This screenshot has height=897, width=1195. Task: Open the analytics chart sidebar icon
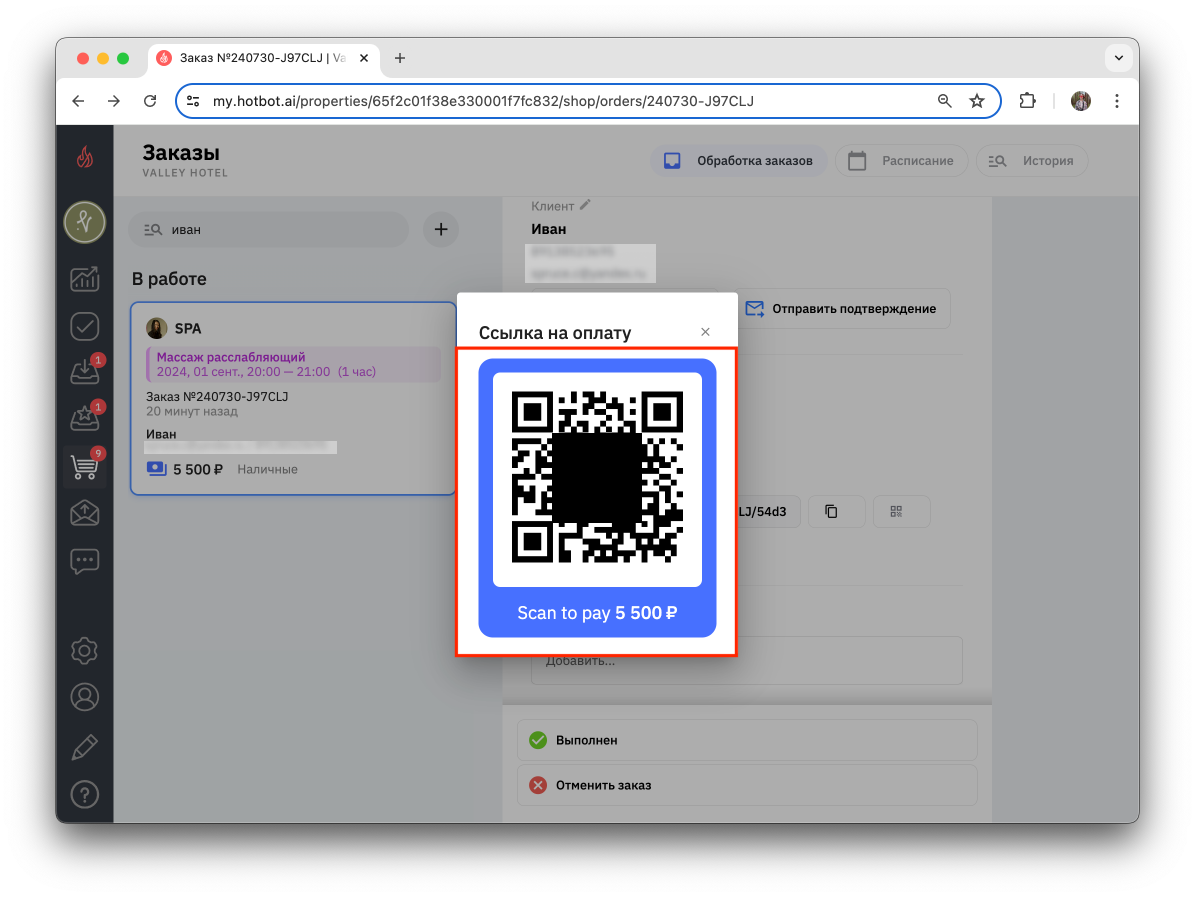[x=85, y=279]
